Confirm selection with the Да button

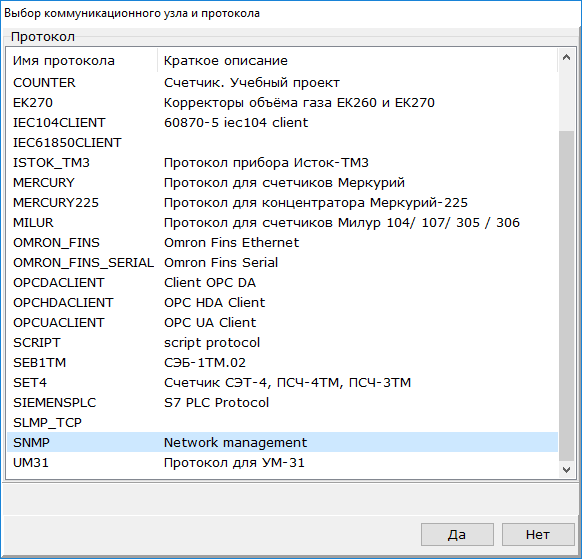[x=457, y=535]
